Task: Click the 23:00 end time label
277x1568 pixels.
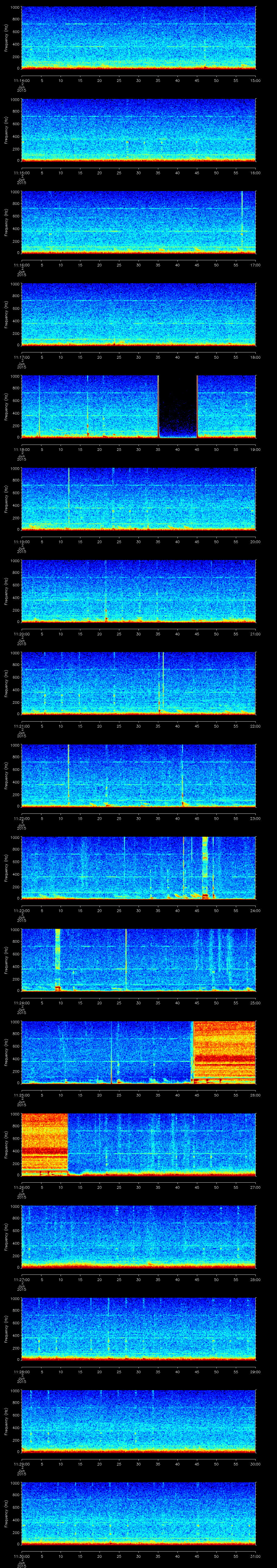Action: click(255, 818)
